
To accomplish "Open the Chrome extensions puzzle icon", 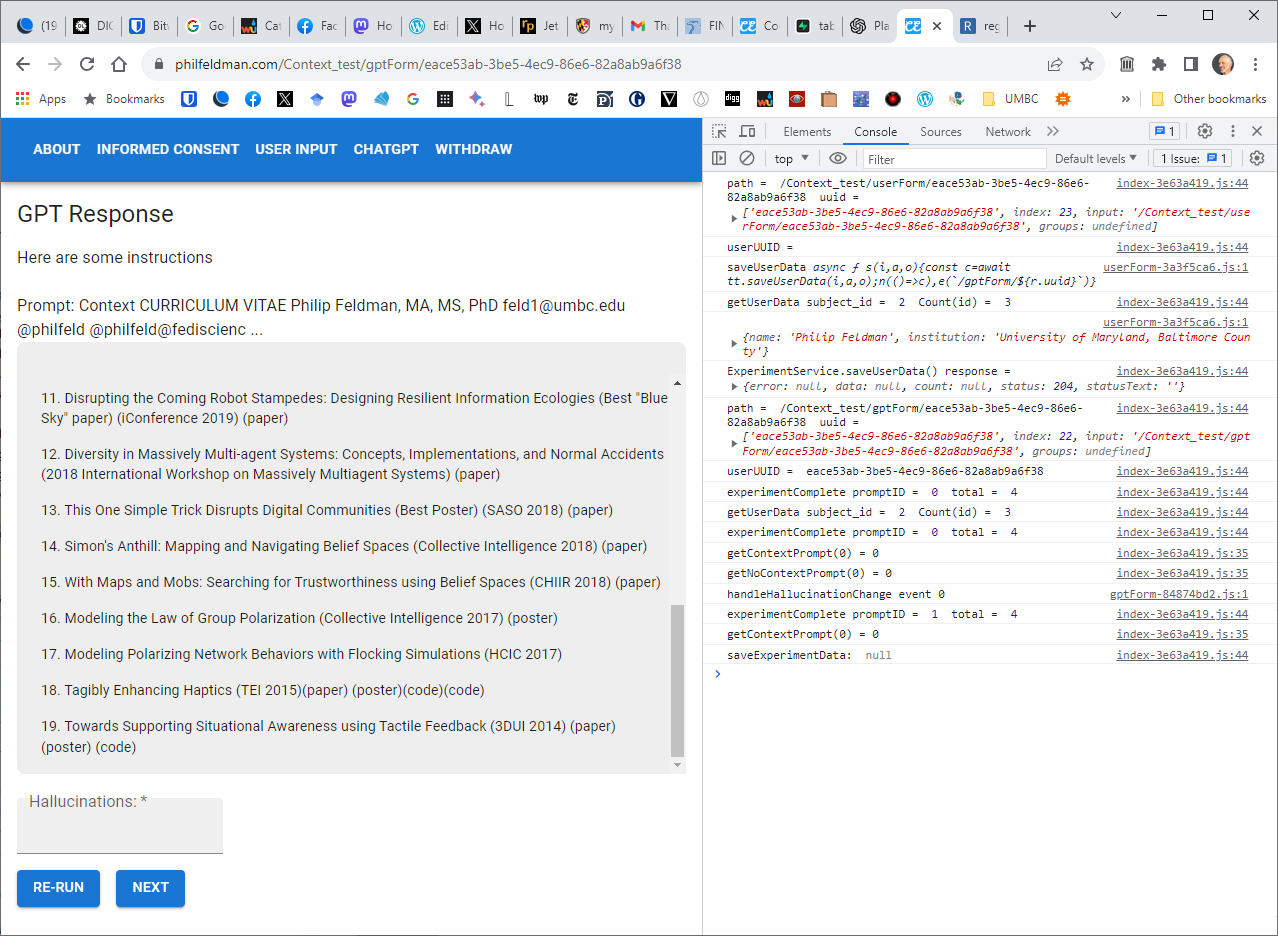I will 1159,64.
